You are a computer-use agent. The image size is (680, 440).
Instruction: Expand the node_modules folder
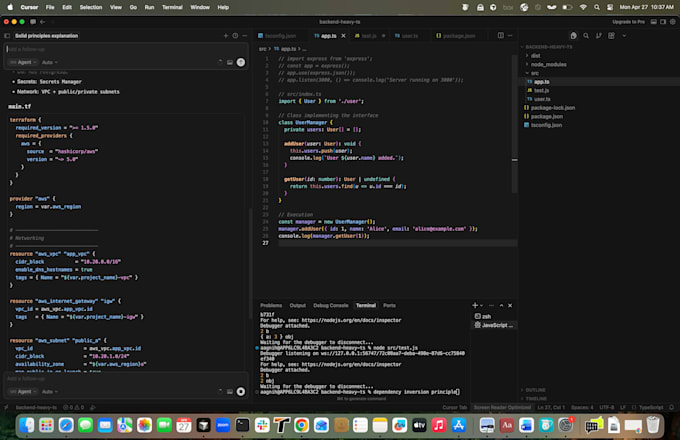pos(548,65)
